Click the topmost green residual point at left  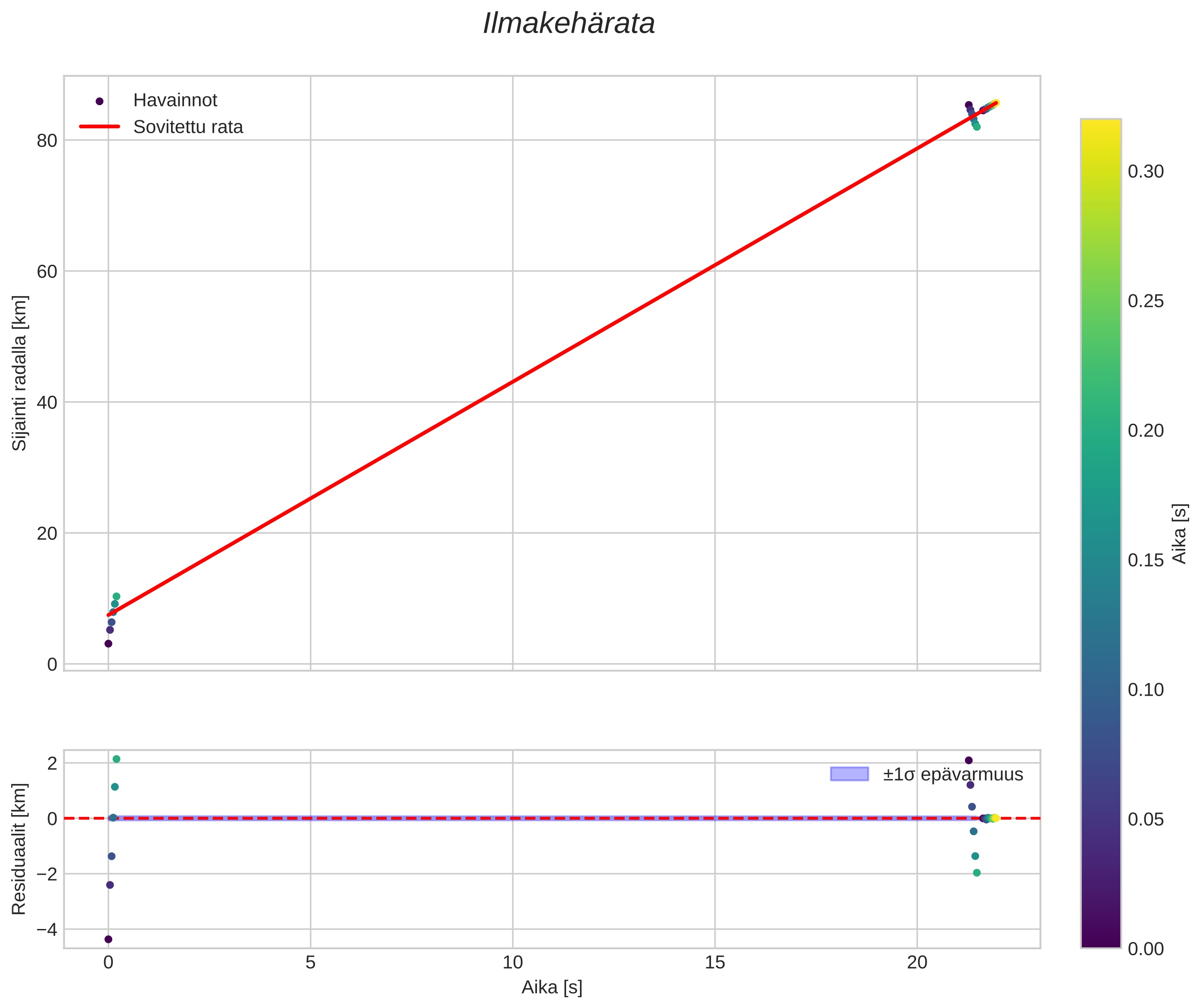pos(117,759)
